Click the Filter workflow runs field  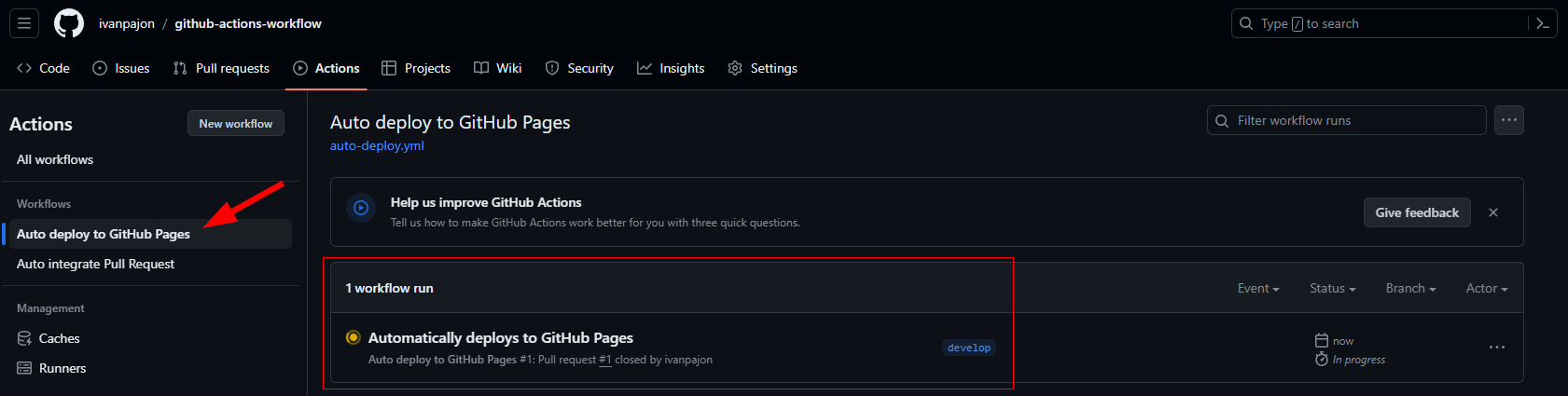point(1347,120)
